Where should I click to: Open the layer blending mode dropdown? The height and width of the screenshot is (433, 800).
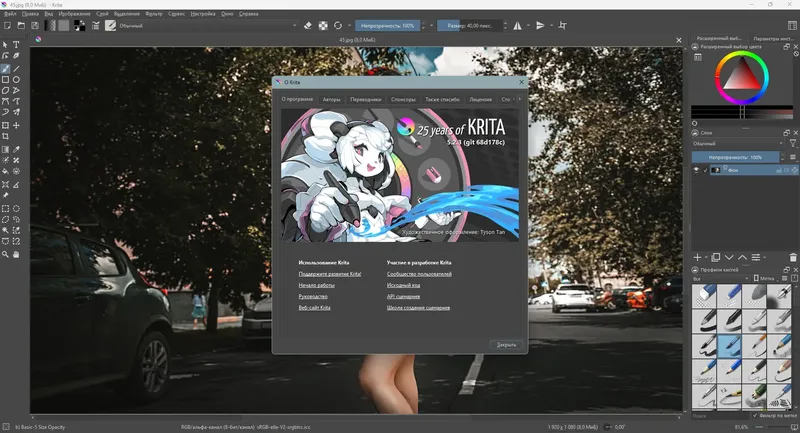738,144
